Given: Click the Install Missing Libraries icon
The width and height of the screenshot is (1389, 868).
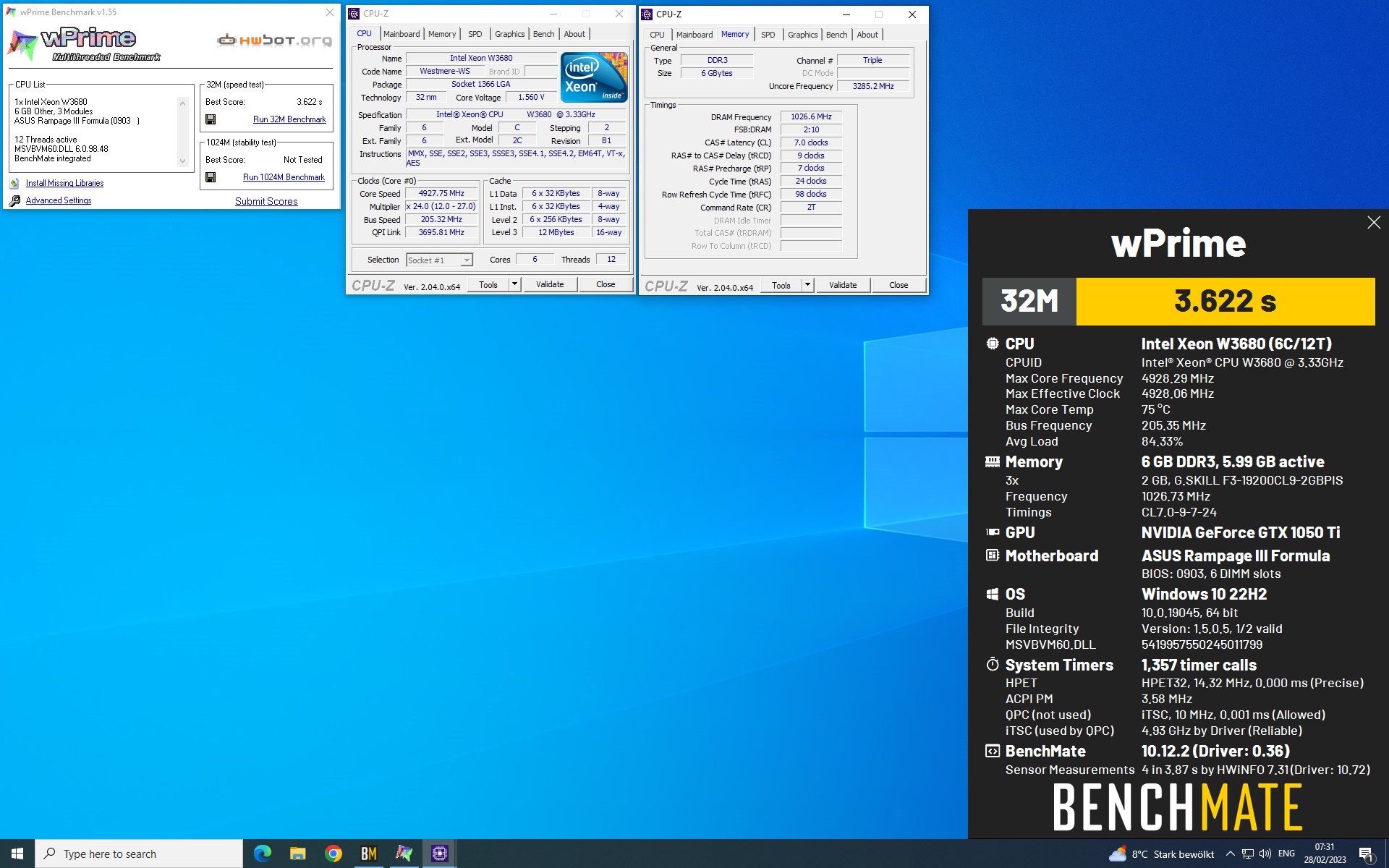Looking at the screenshot, I should coord(14,184).
